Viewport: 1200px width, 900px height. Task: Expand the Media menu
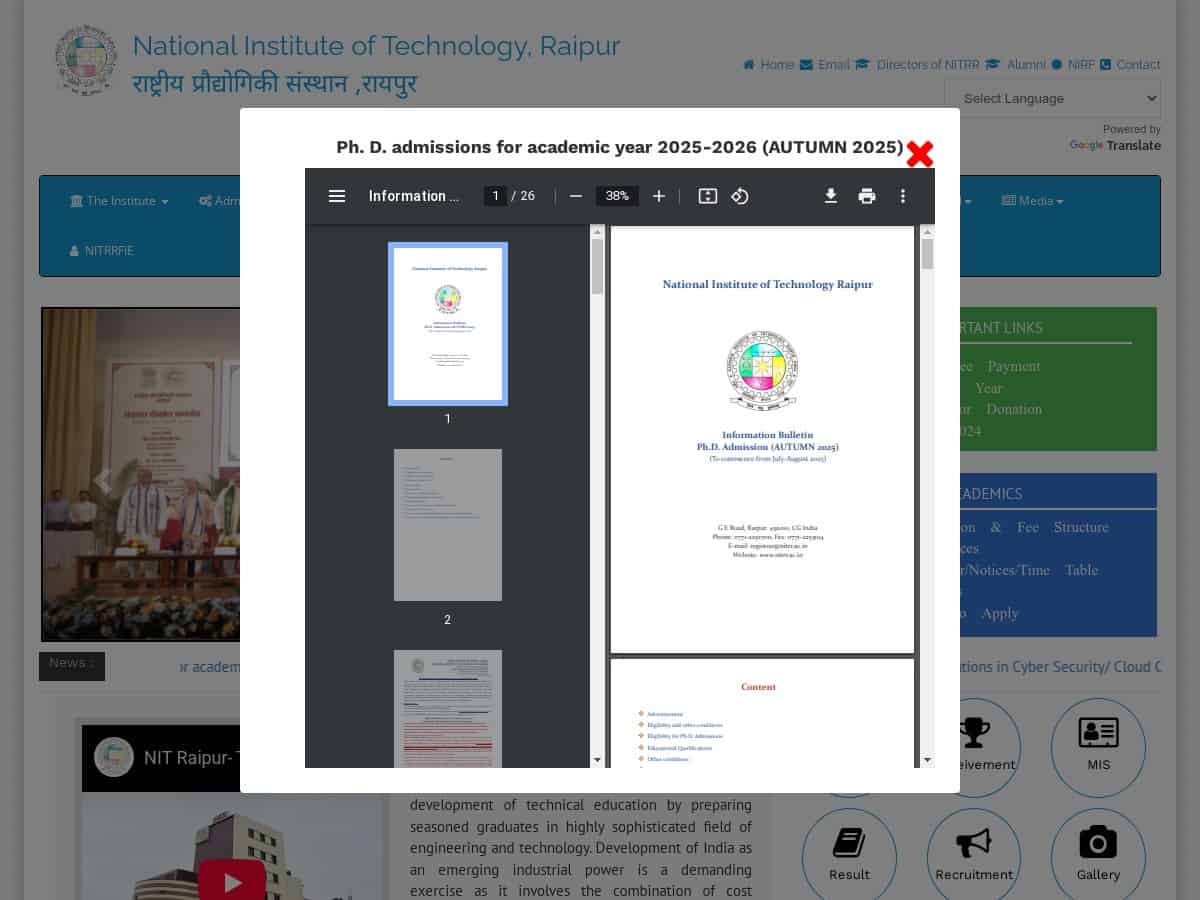point(1033,201)
